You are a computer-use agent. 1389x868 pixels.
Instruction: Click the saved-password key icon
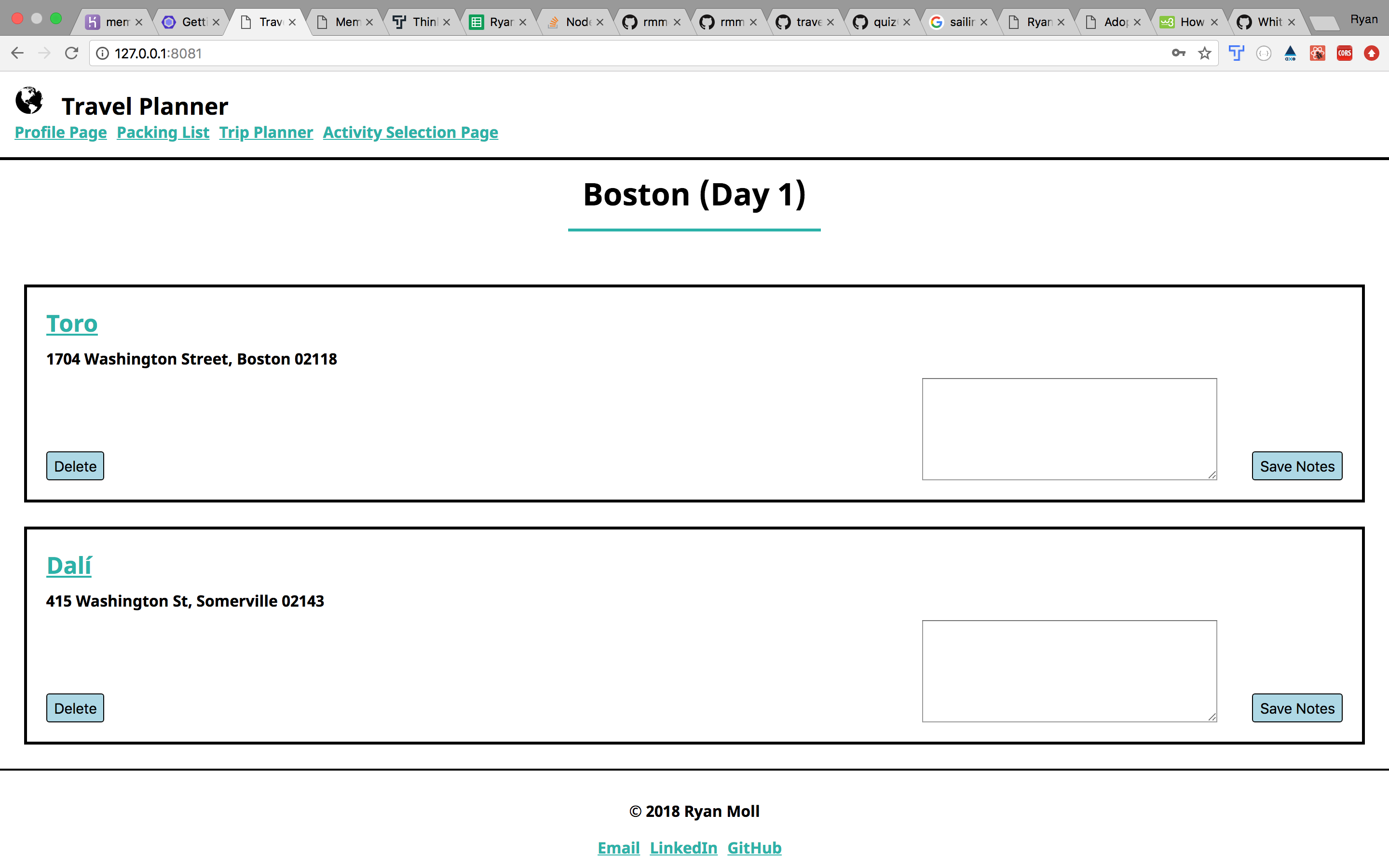click(1178, 54)
